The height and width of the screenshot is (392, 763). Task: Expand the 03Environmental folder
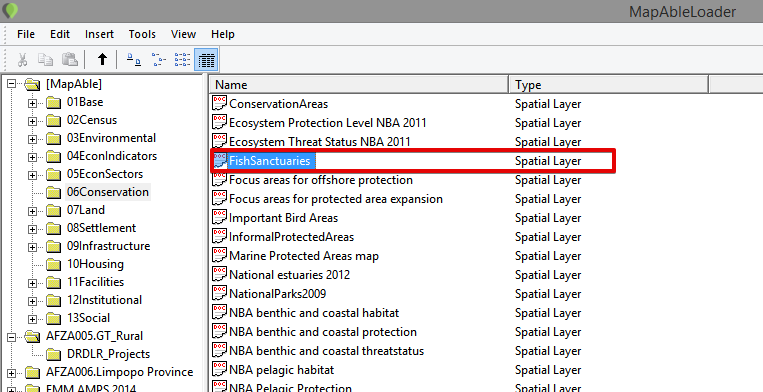pos(32,139)
